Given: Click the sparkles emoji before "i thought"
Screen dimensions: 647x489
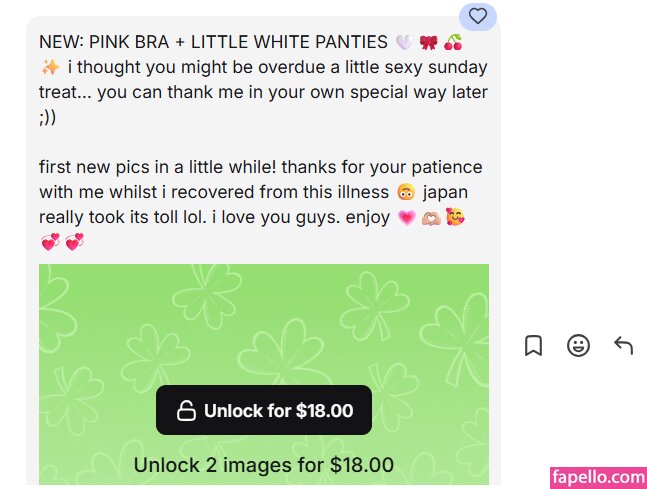Looking at the screenshot, I should click(x=50, y=67).
